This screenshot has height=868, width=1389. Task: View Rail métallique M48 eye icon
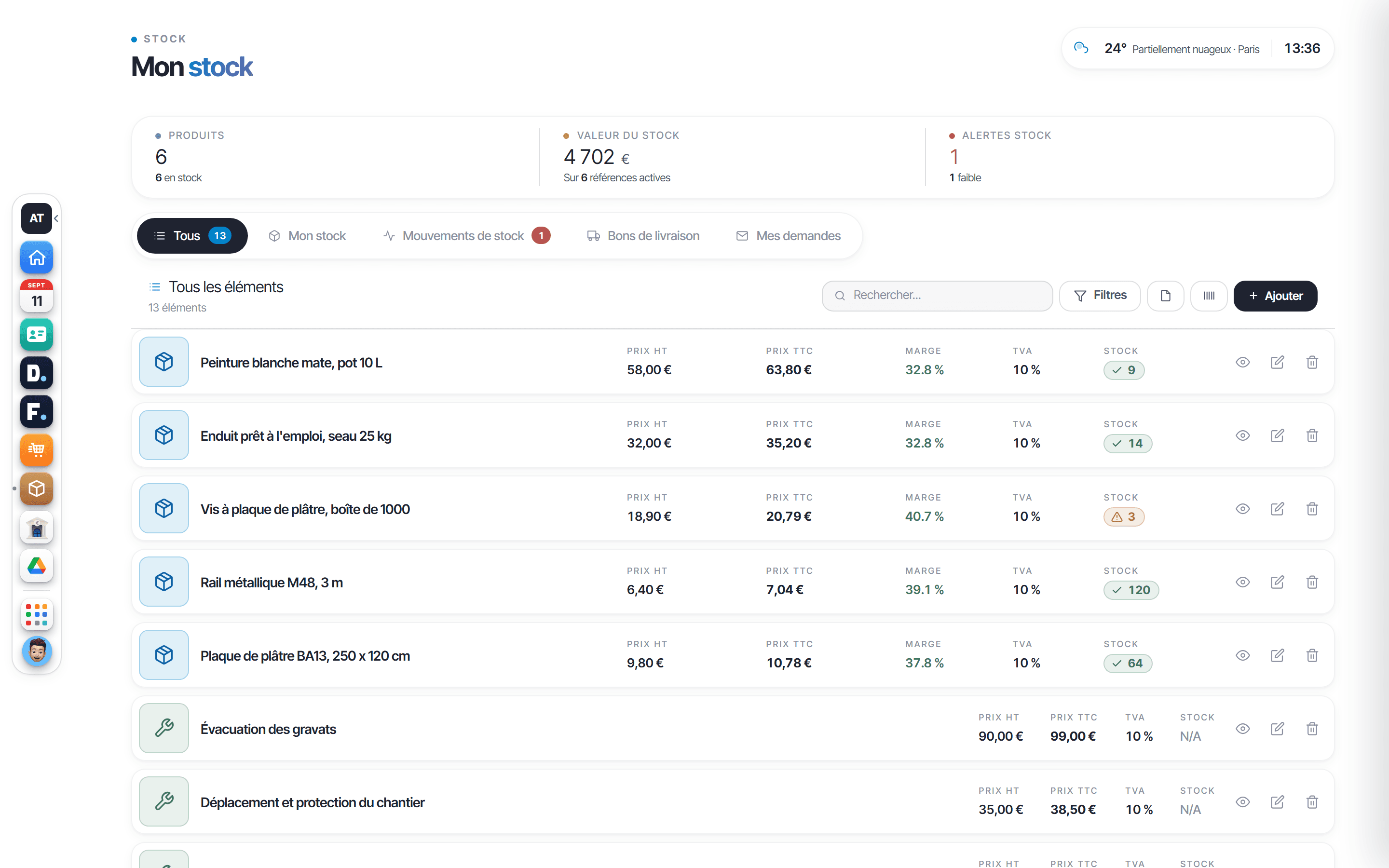coord(1243,582)
